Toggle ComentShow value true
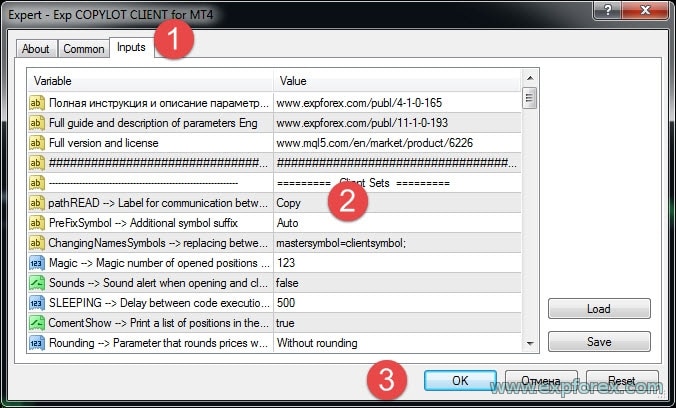The image size is (676, 408). click(x=285, y=323)
